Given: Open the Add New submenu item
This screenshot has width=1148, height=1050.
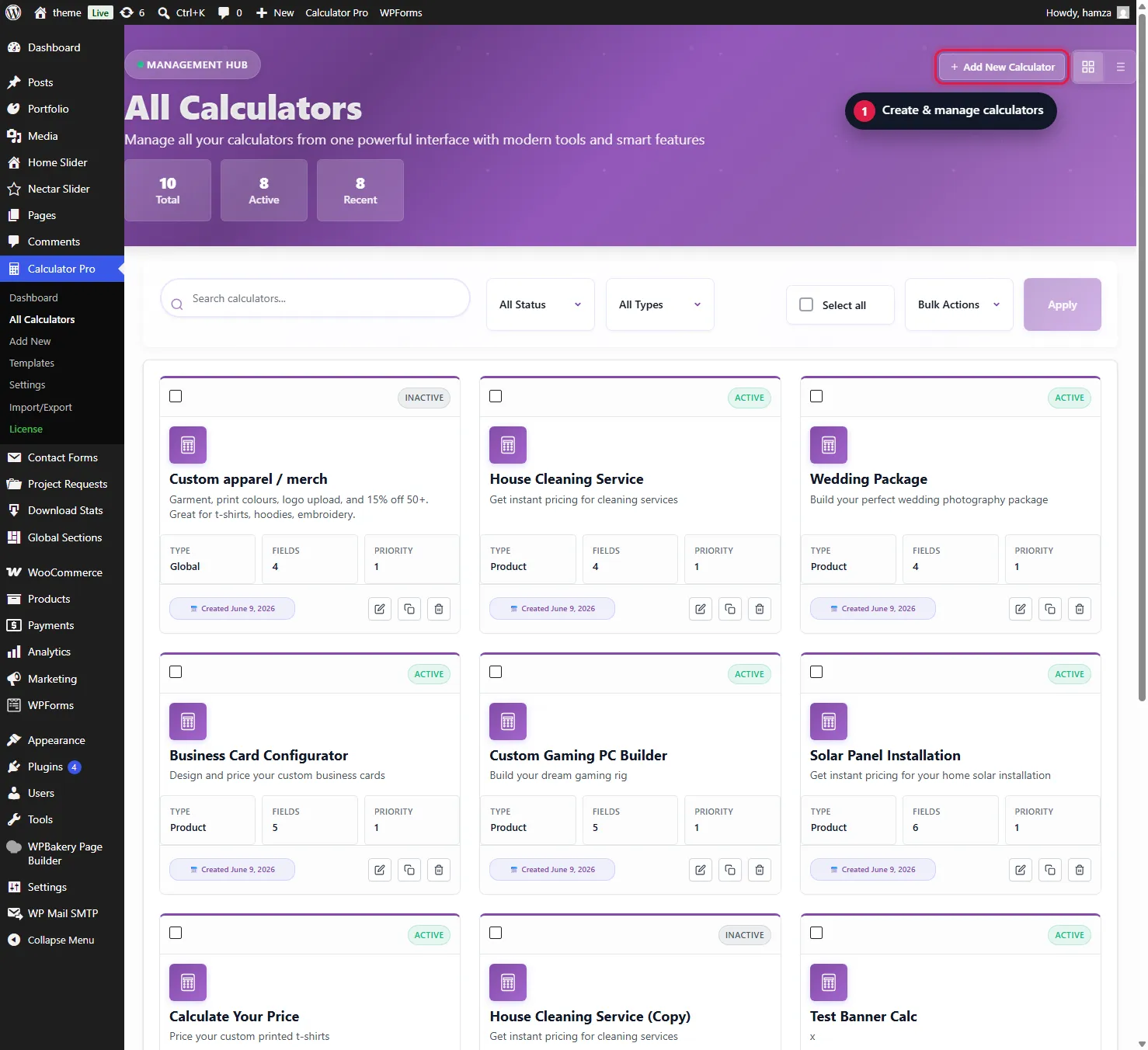Looking at the screenshot, I should [30, 341].
